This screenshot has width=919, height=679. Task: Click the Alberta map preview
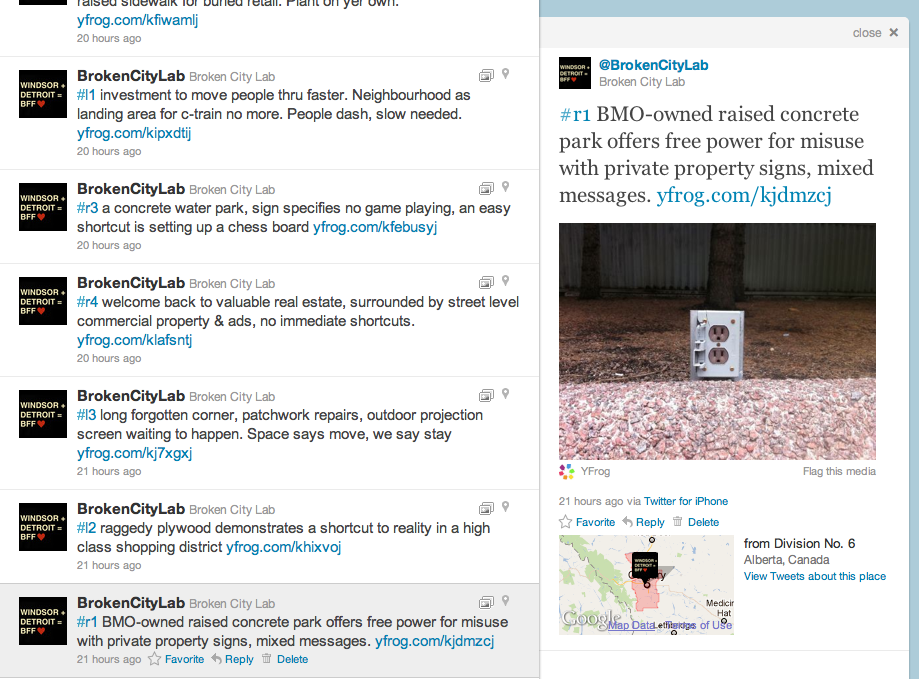click(646, 585)
